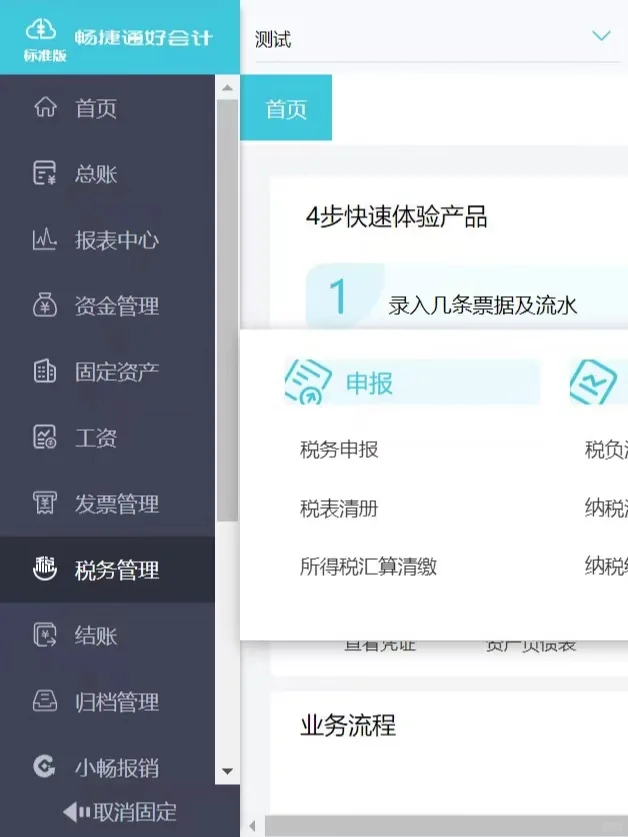Click the 首页 house icon in the sidebar

(45, 107)
